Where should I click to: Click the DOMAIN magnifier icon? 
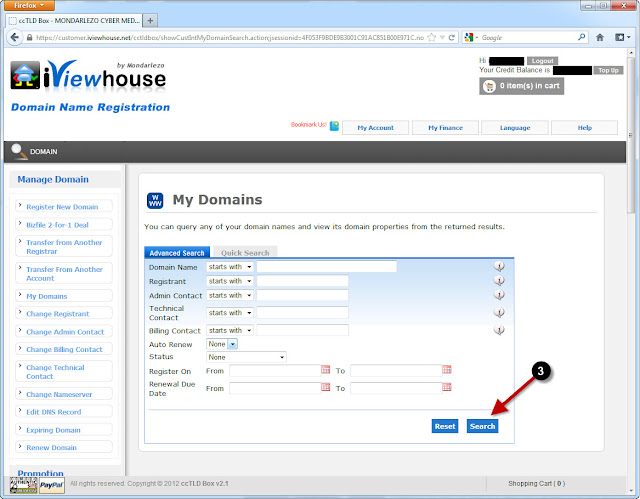tap(18, 151)
